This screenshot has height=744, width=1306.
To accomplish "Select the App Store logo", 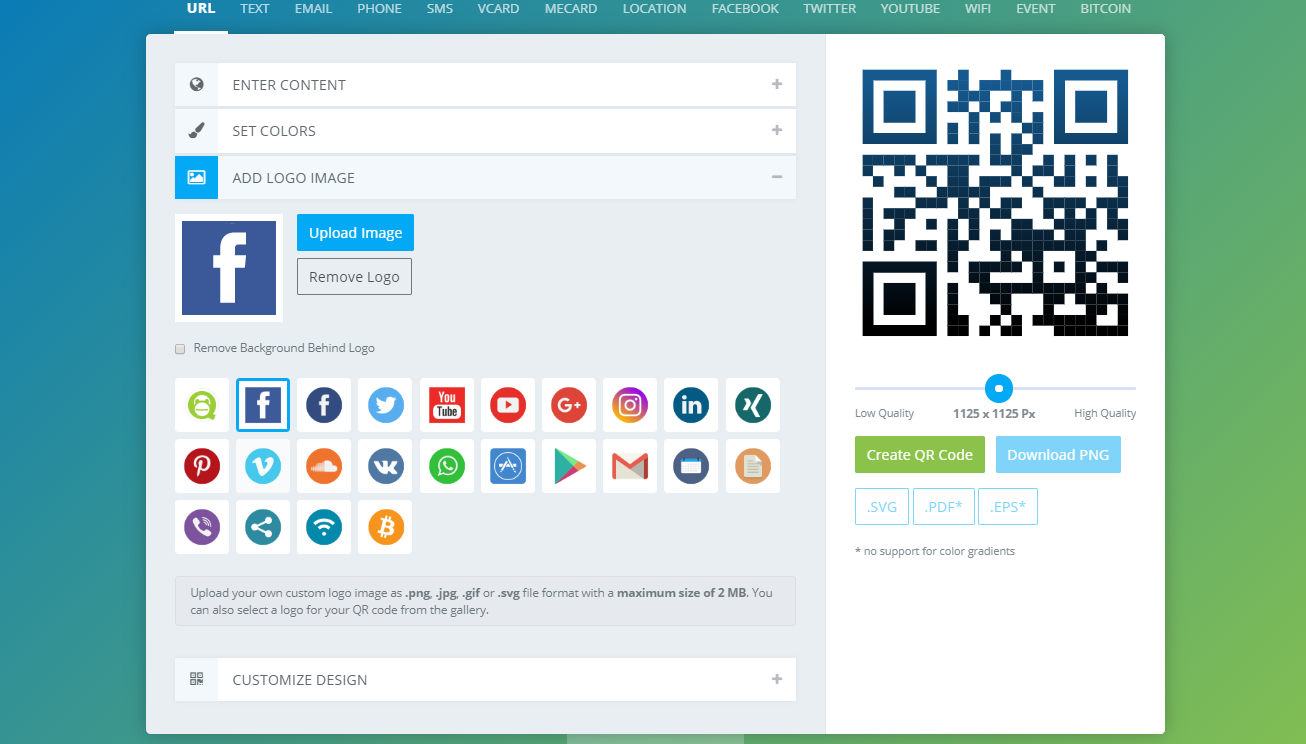I will point(508,466).
